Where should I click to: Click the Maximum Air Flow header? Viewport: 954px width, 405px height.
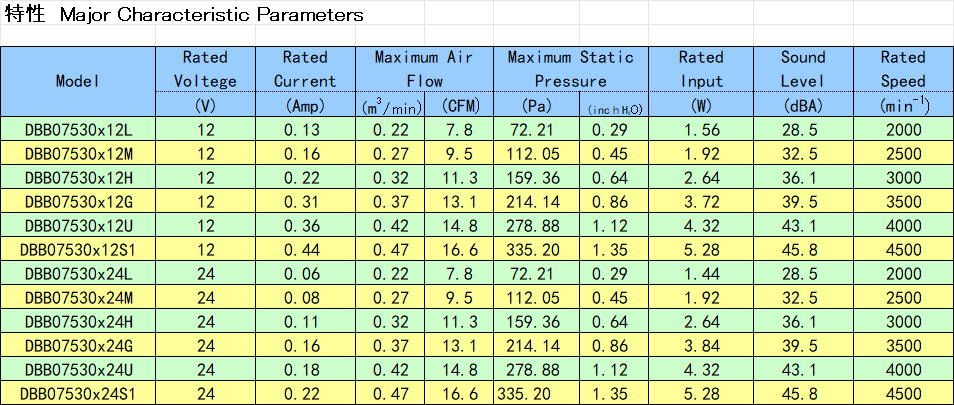pos(424,69)
